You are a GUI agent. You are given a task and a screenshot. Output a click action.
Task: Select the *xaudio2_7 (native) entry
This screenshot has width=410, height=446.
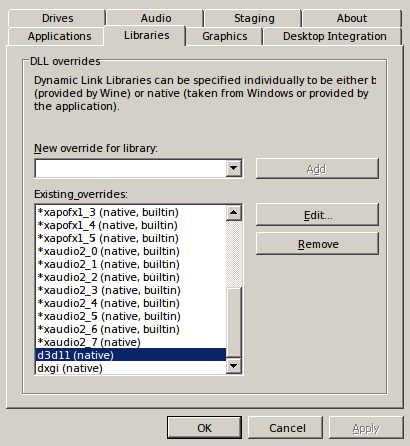point(131,342)
